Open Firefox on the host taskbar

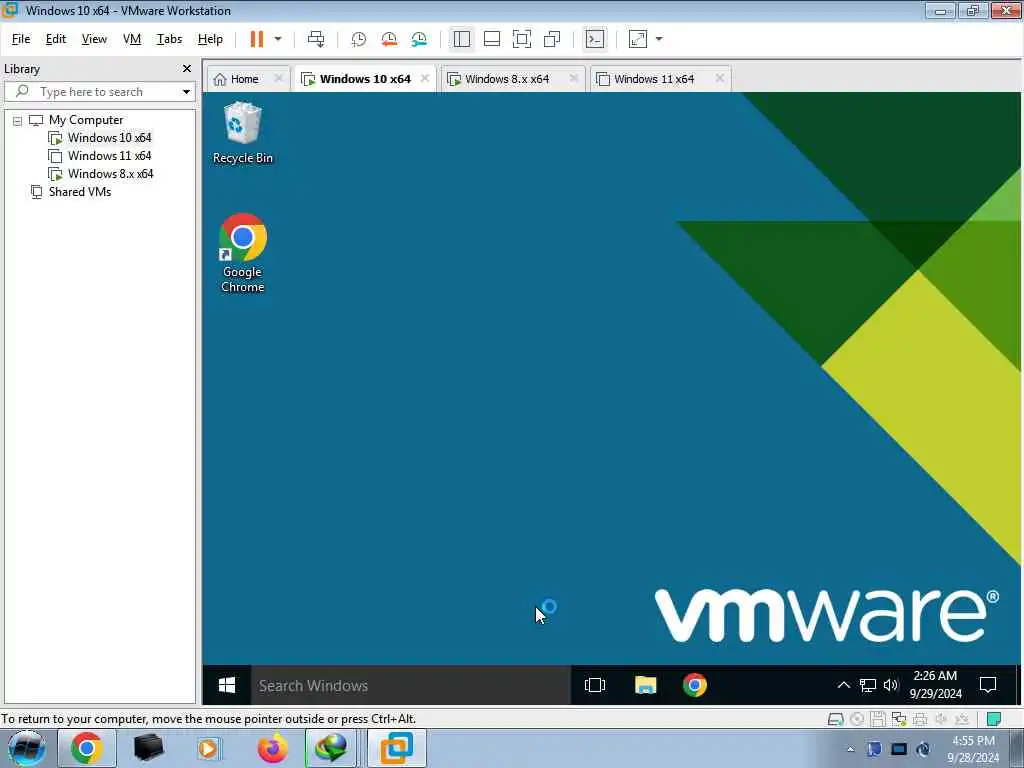[272, 748]
